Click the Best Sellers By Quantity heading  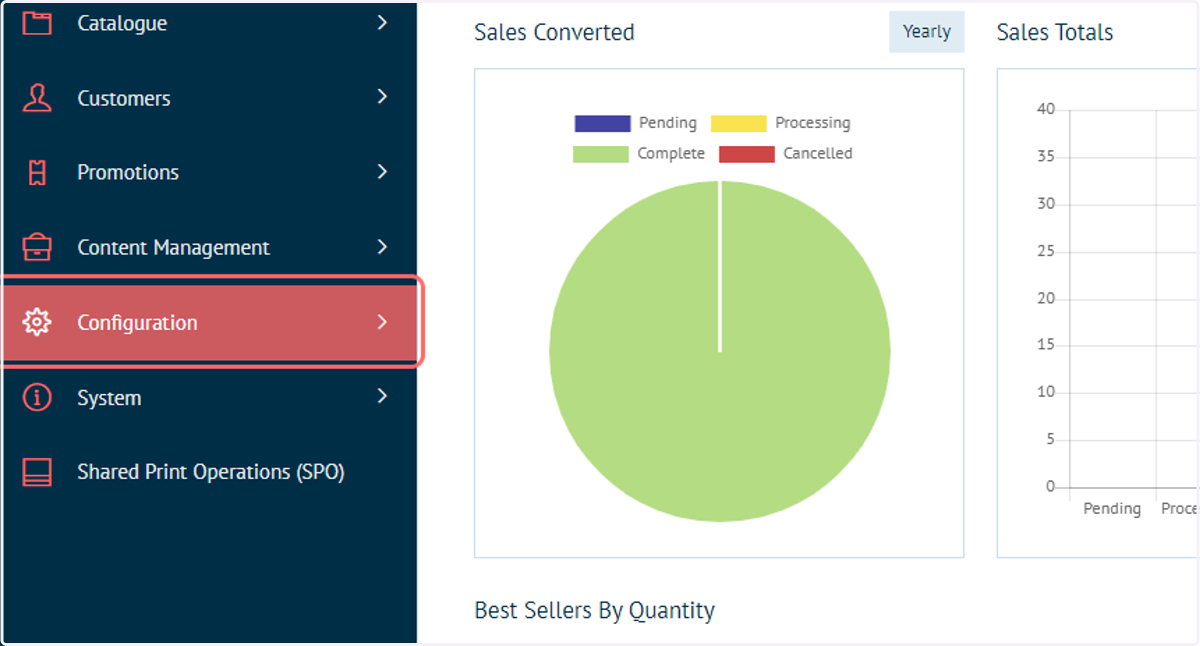coord(594,610)
